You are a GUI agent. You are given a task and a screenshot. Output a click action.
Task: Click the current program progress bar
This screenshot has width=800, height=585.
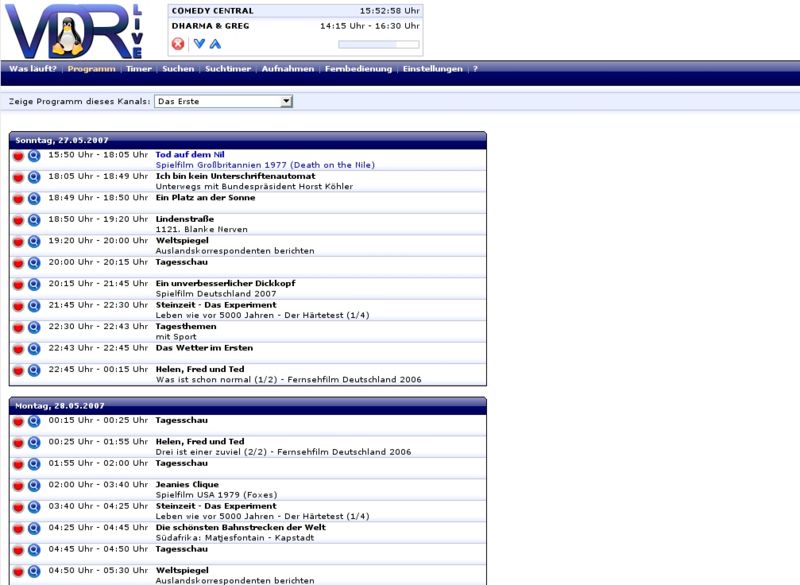(379, 44)
